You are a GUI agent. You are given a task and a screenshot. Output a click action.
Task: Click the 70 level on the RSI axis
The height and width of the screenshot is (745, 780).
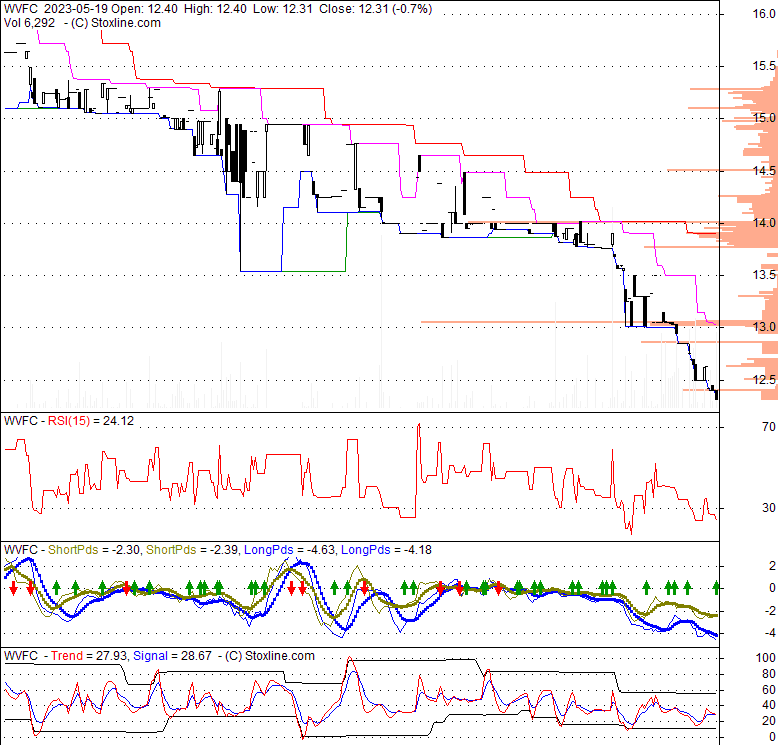click(769, 427)
